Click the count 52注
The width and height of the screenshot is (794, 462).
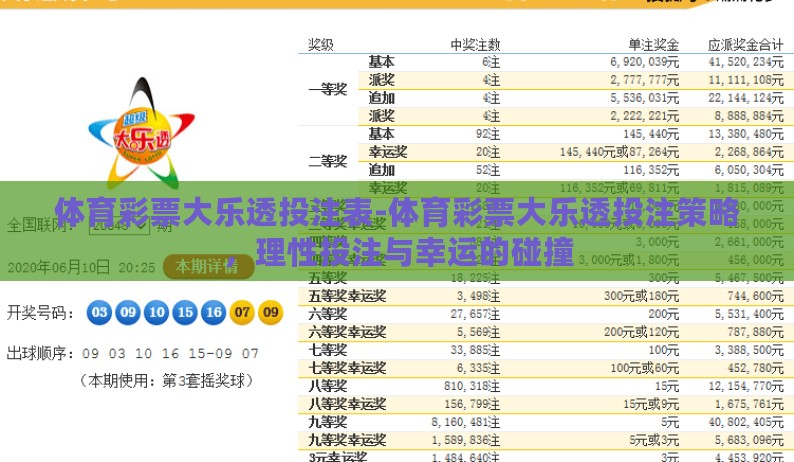click(488, 170)
